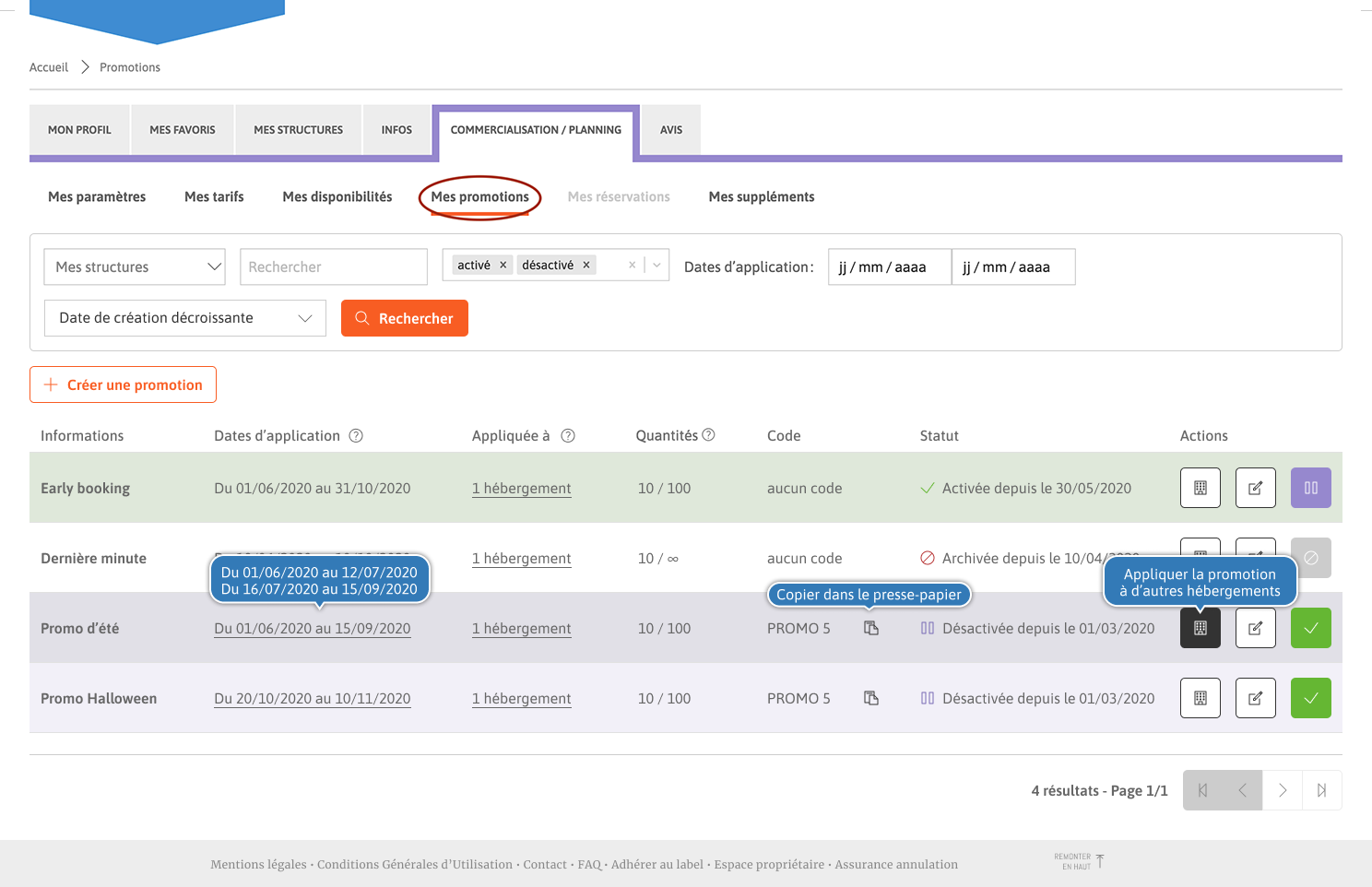Screen dimensions: 1372x887
Task: Open the MES STRUCTURES tab
Action: click(299, 130)
